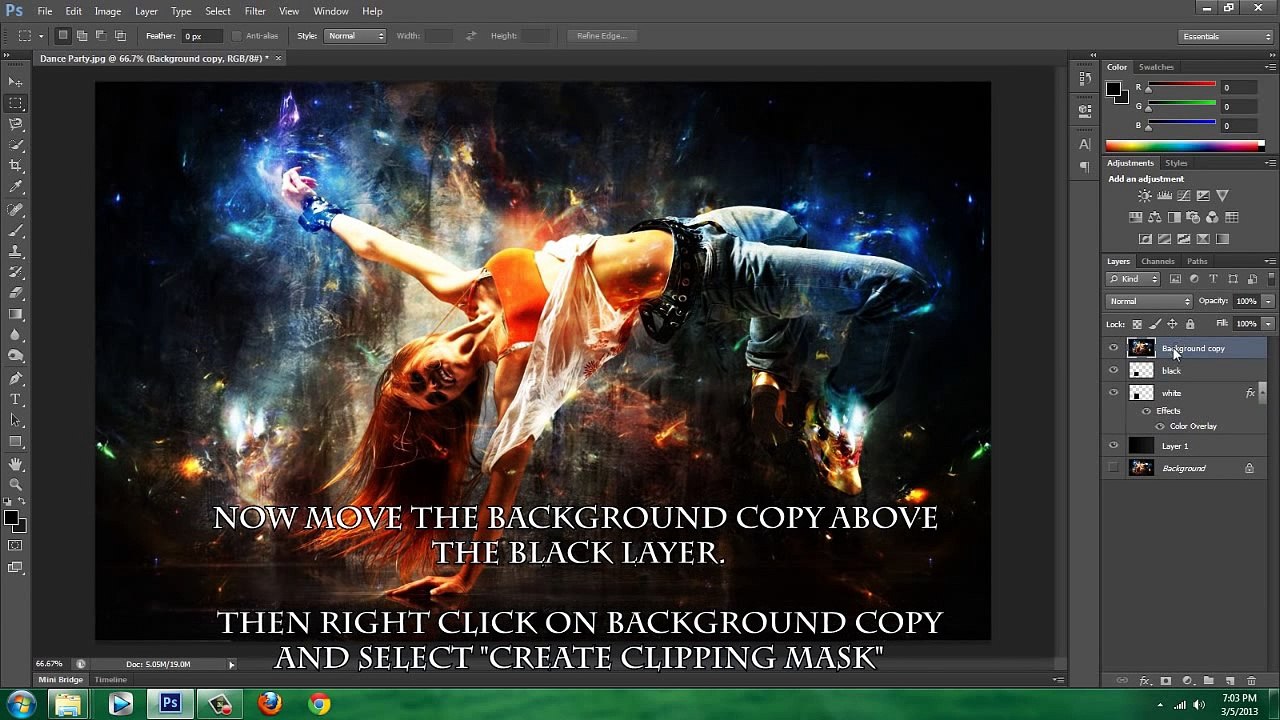Hide the white layer

coord(1113,393)
